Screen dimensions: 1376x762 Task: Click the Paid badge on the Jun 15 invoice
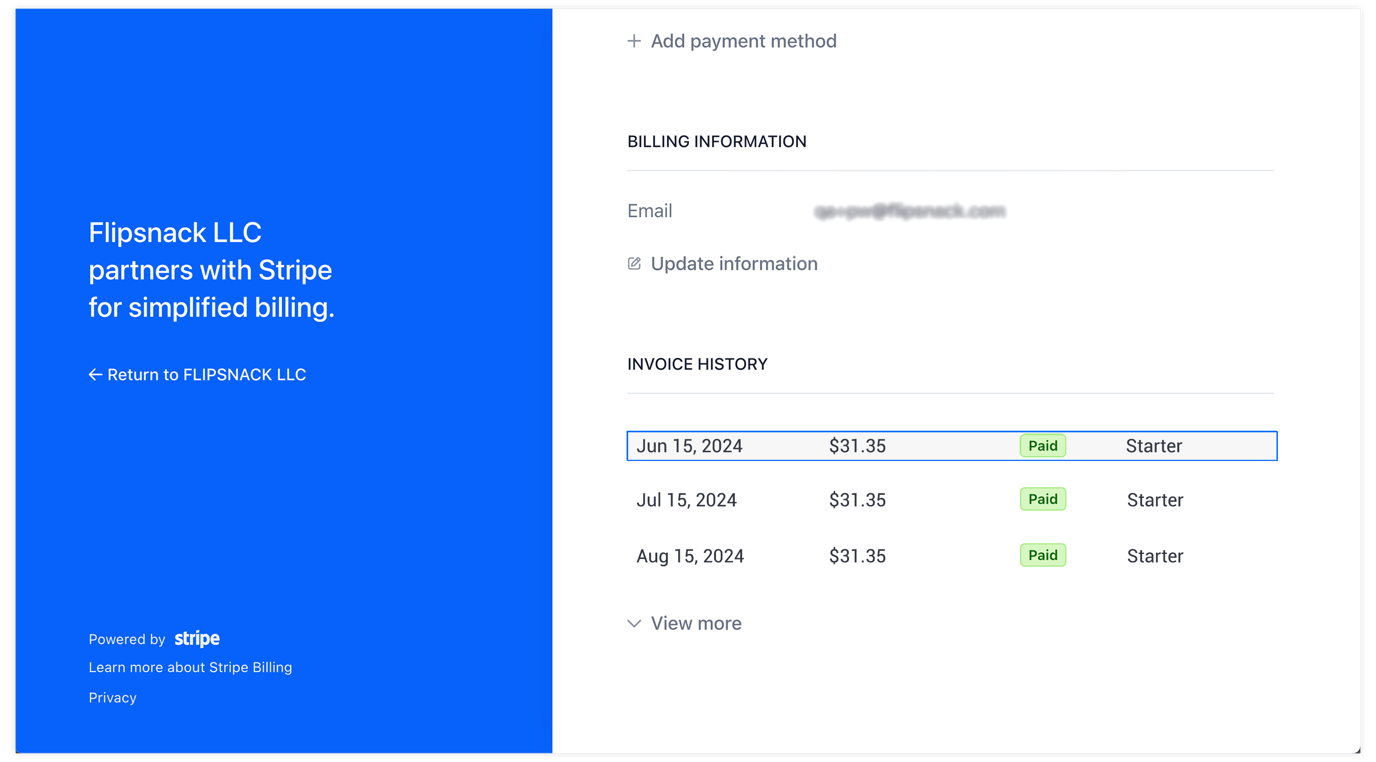pyautogui.click(x=1042, y=445)
